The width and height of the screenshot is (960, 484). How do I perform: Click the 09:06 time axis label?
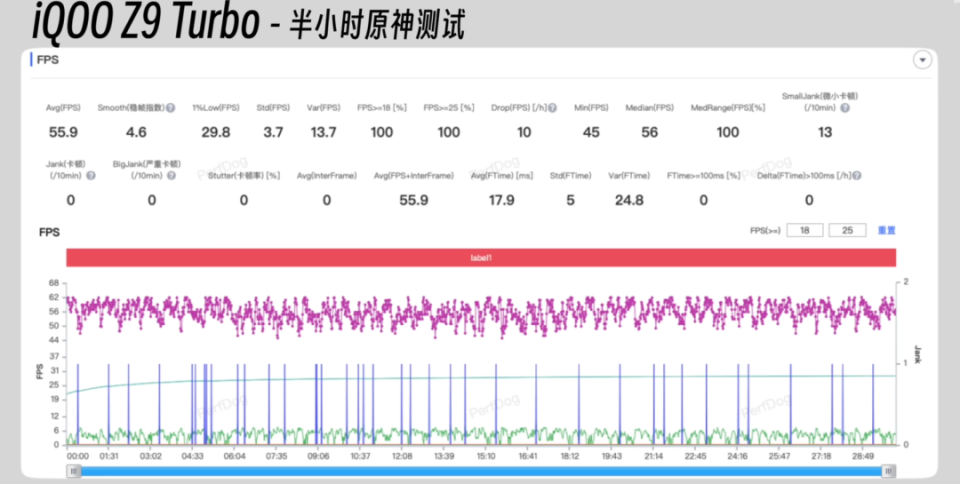[x=318, y=456]
